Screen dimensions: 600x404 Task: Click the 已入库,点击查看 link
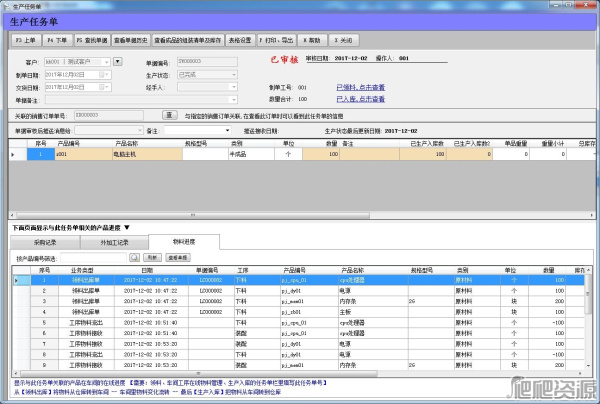[359, 101]
